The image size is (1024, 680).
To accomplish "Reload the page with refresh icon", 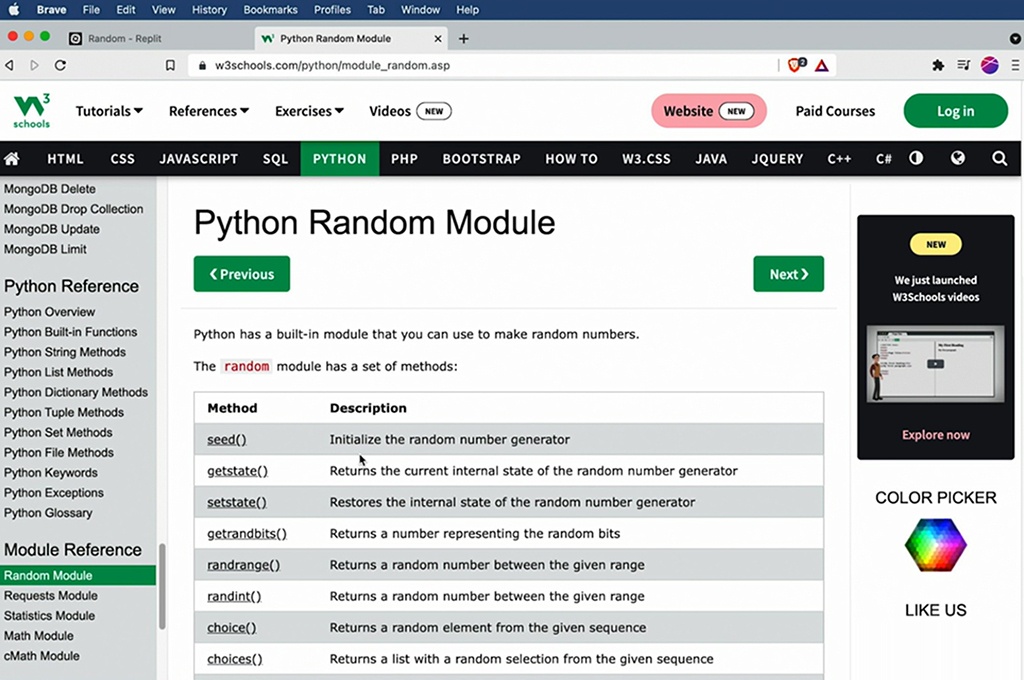I will tap(60, 65).
